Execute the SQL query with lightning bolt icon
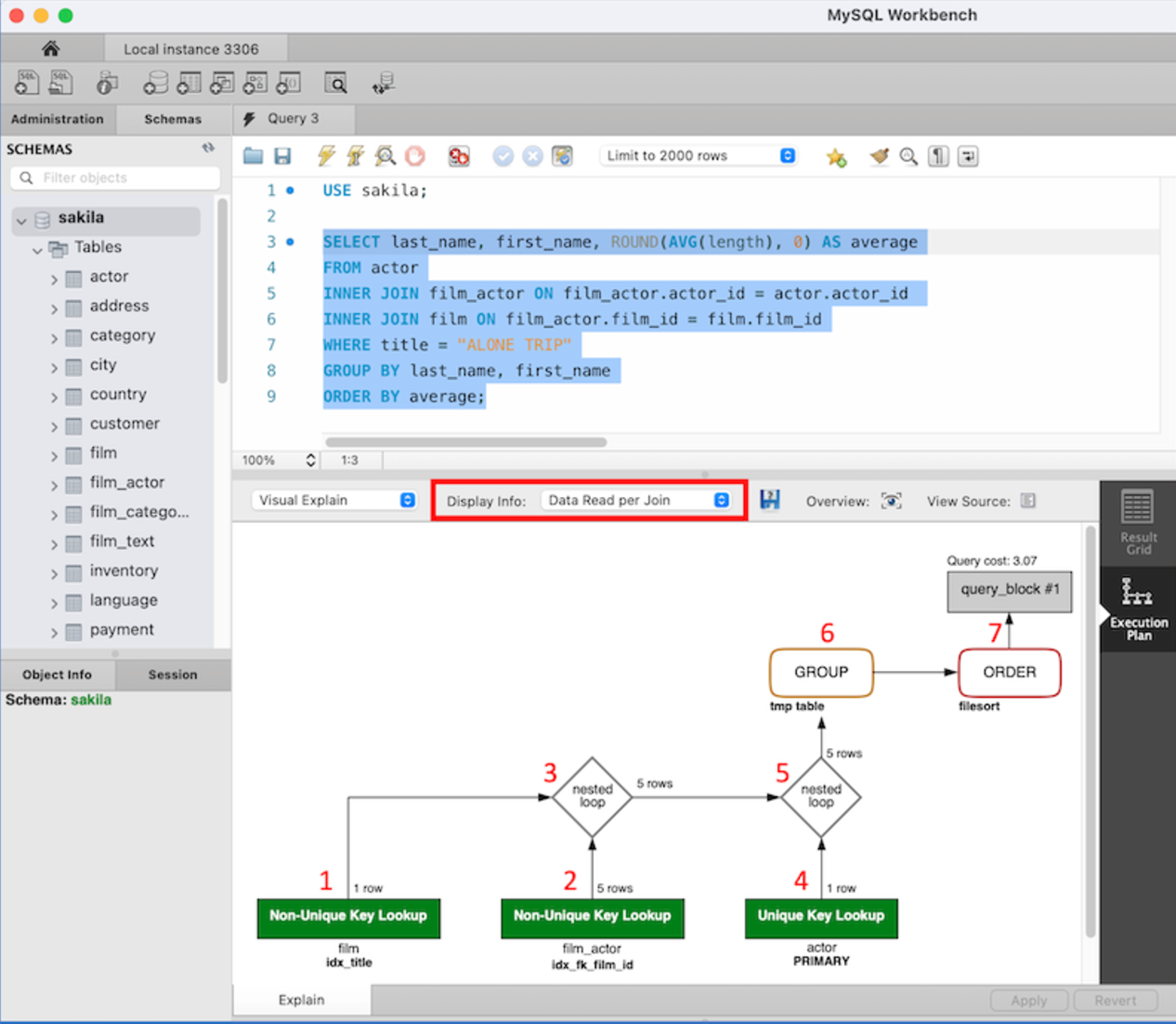 325,156
